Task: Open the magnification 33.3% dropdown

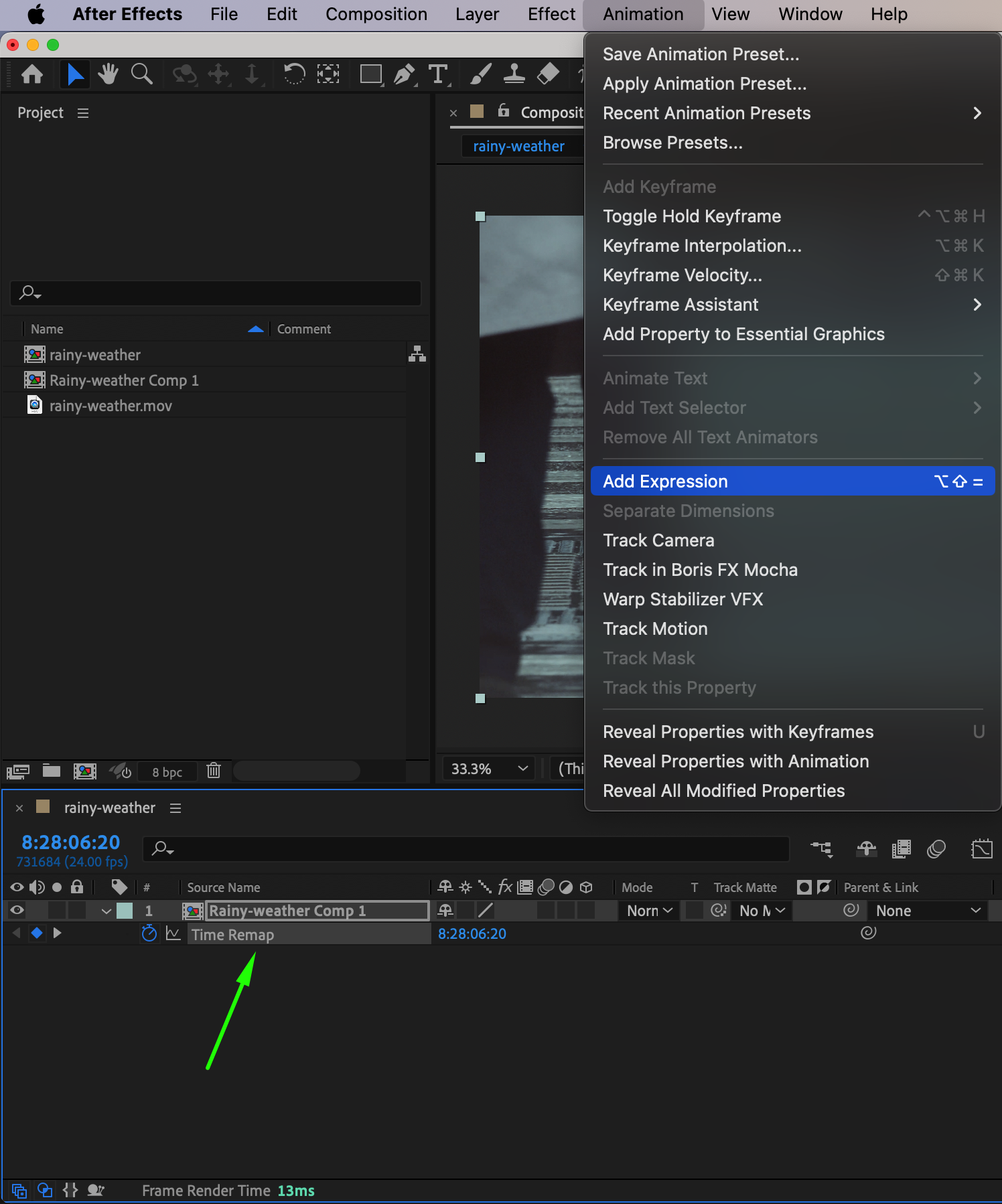Action: [x=488, y=769]
